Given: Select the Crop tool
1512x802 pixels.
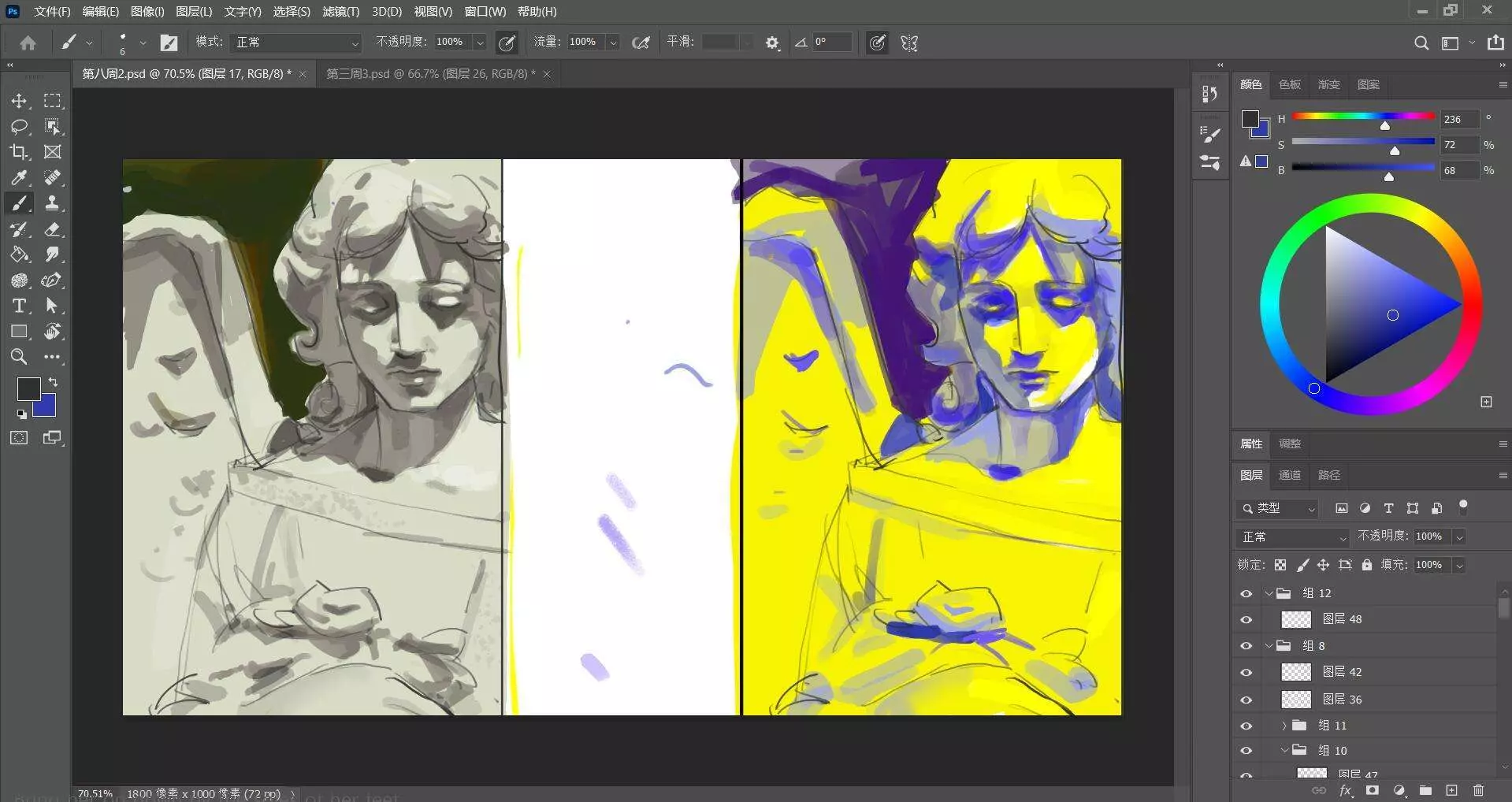Looking at the screenshot, I should 19,152.
